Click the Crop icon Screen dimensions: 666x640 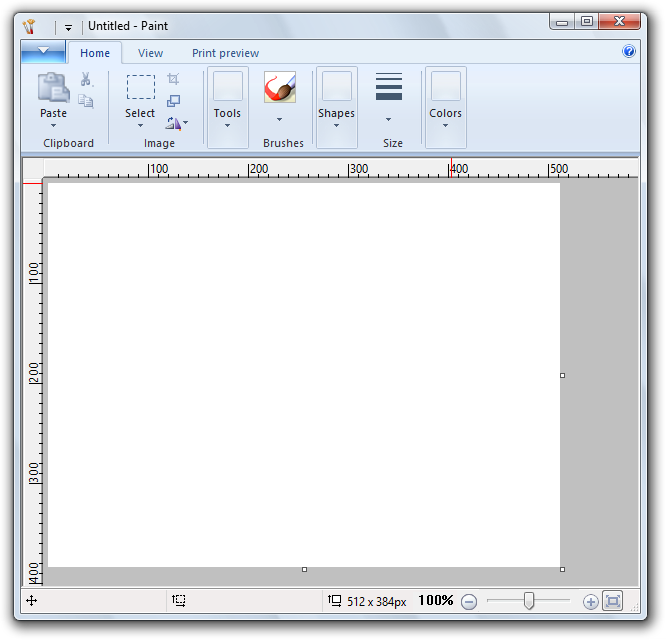pos(173,79)
